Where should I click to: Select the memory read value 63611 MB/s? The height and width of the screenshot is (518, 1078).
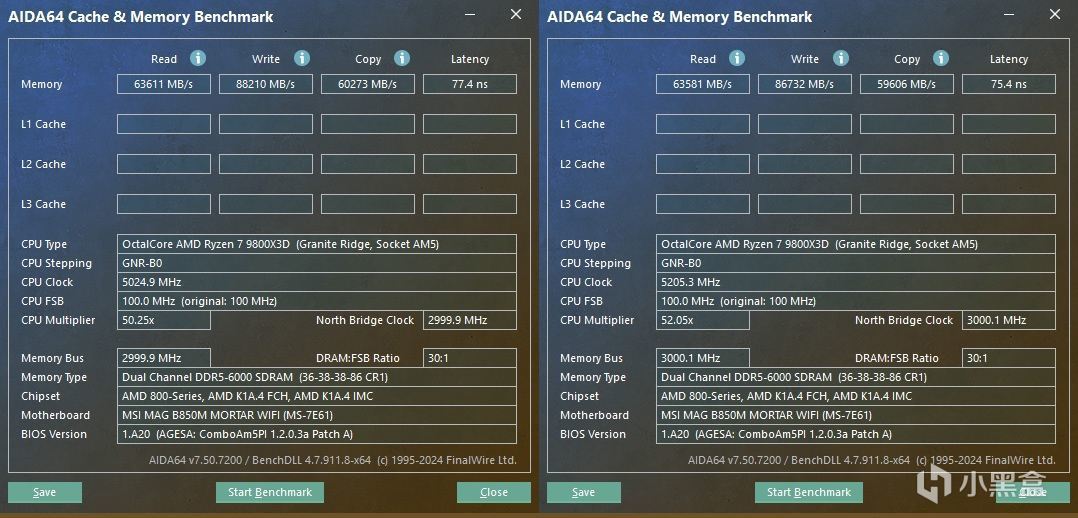[x=164, y=84]
